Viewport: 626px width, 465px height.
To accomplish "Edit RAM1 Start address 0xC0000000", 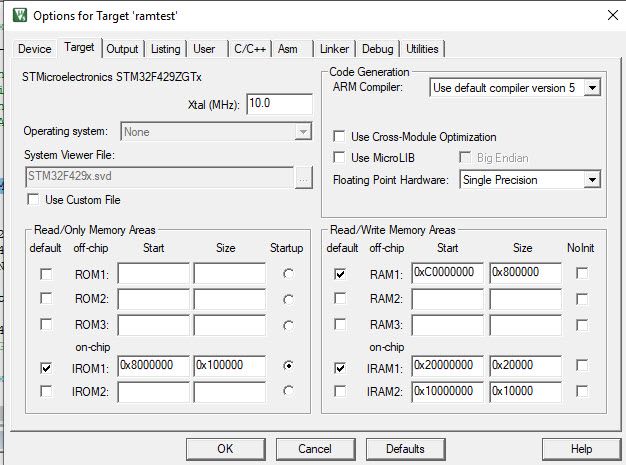I will (x=448, y=273).
